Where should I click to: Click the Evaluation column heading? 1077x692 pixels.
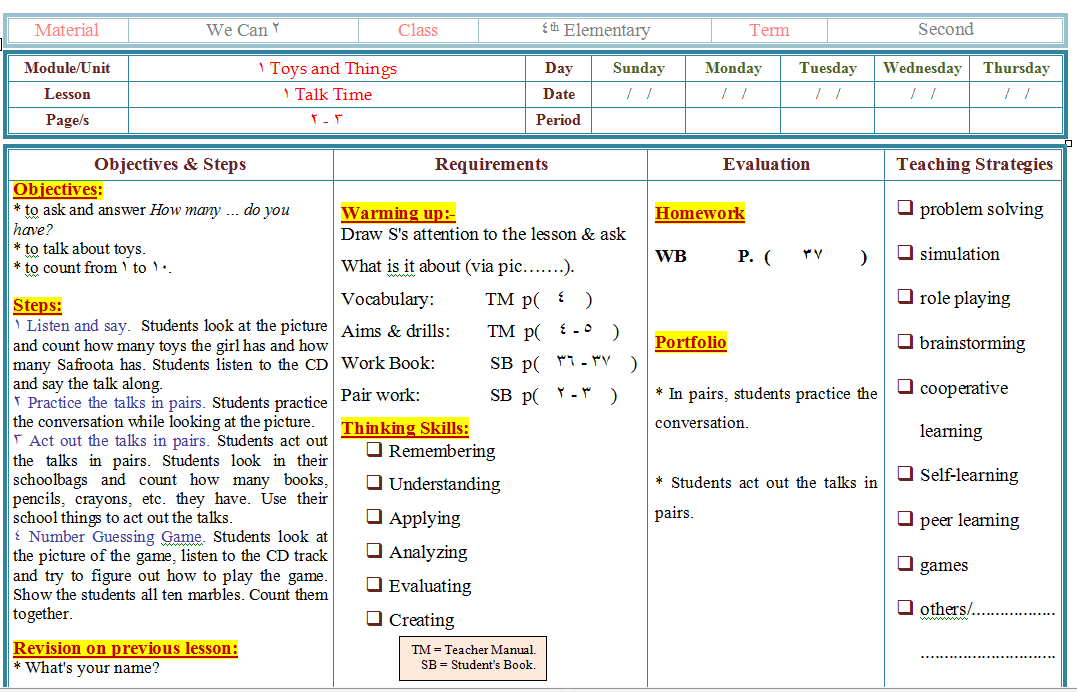766,164
